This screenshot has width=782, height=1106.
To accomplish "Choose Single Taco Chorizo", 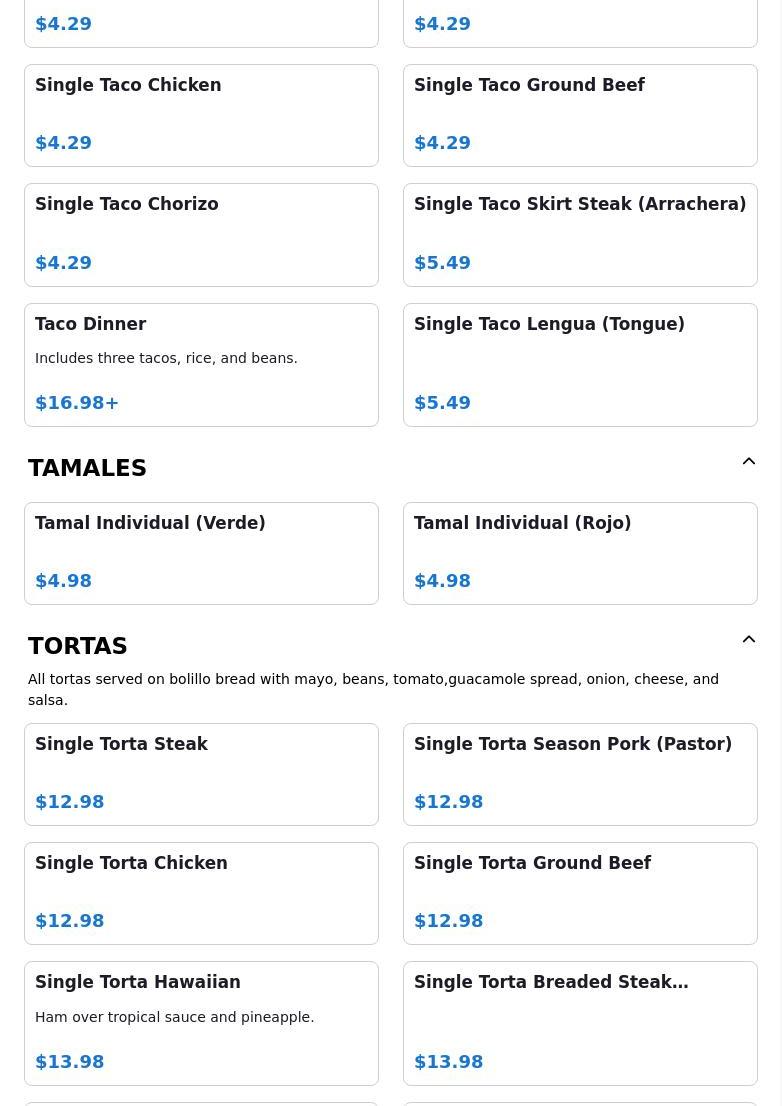I will coord(201,235).
